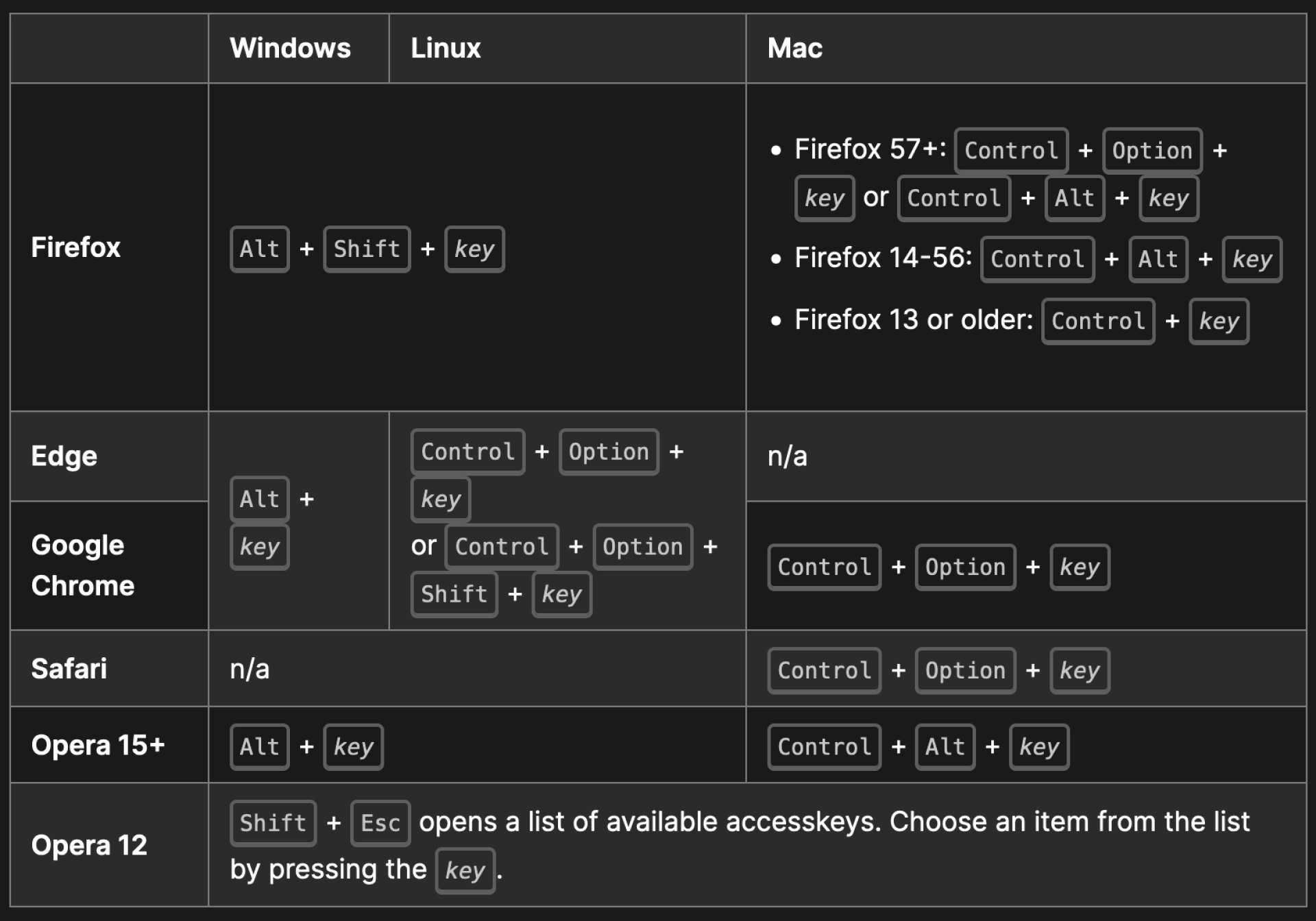1316x921 pixels.
Task: Select the Safari row label
Action: tap(68, 669)
